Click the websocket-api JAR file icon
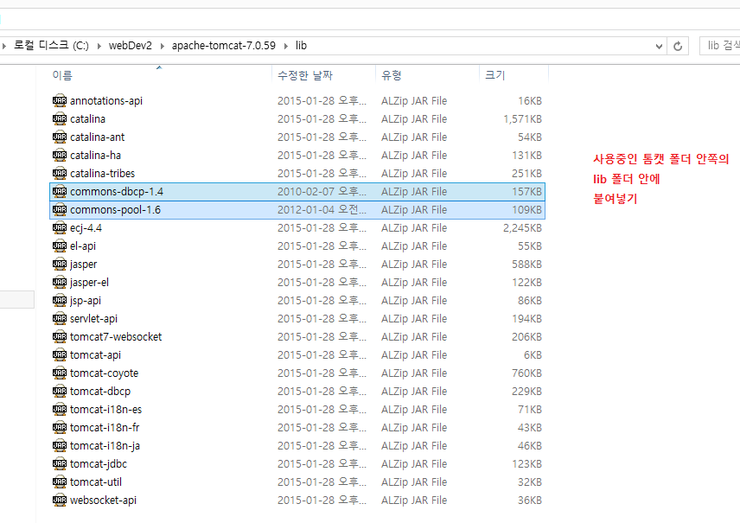 [x=59, y=500]
